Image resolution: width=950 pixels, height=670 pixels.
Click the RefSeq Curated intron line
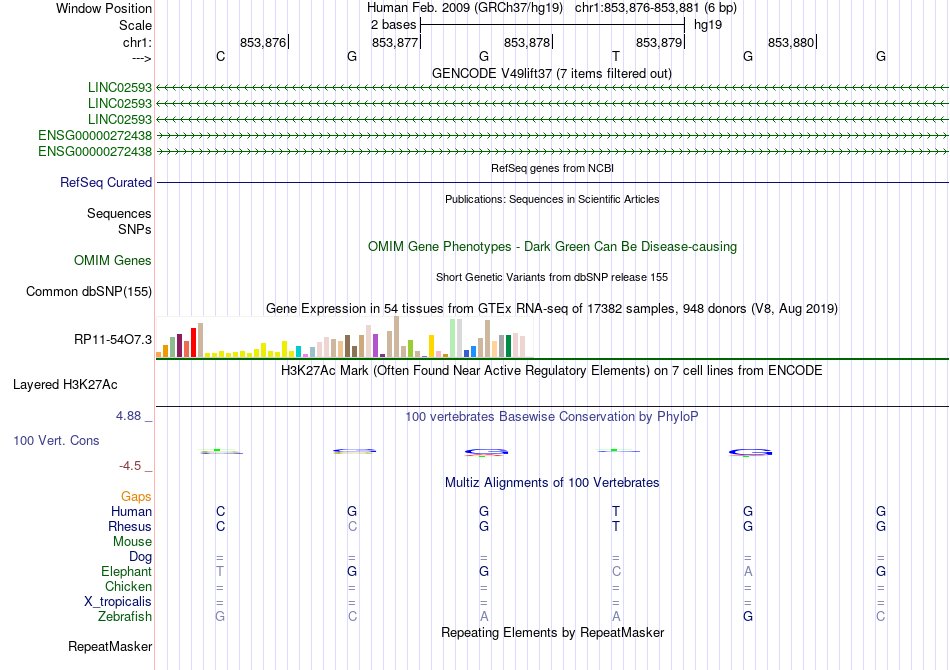pyautogui.click(x=553, y=182)
